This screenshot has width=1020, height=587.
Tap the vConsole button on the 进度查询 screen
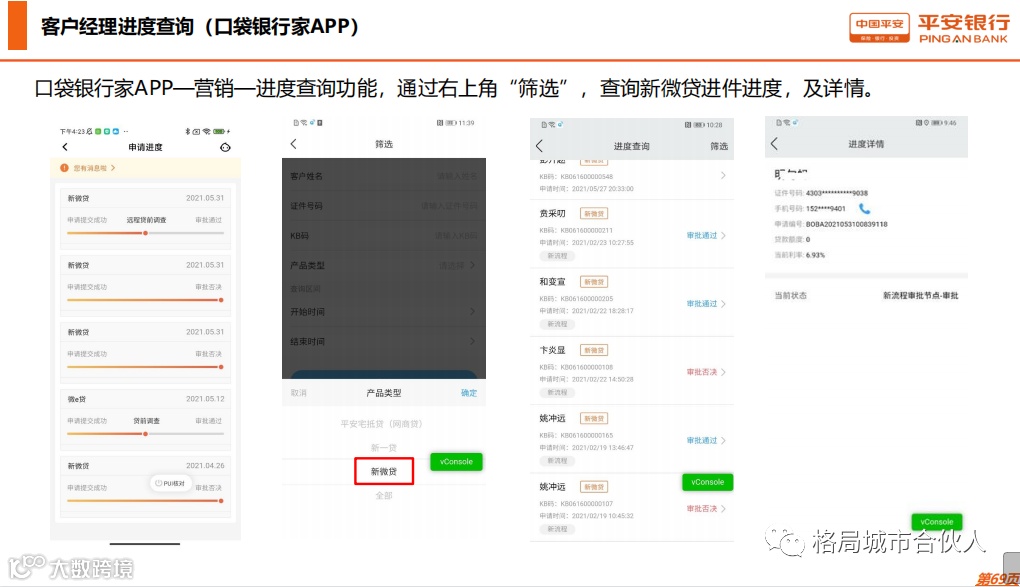tap(707, 482)
